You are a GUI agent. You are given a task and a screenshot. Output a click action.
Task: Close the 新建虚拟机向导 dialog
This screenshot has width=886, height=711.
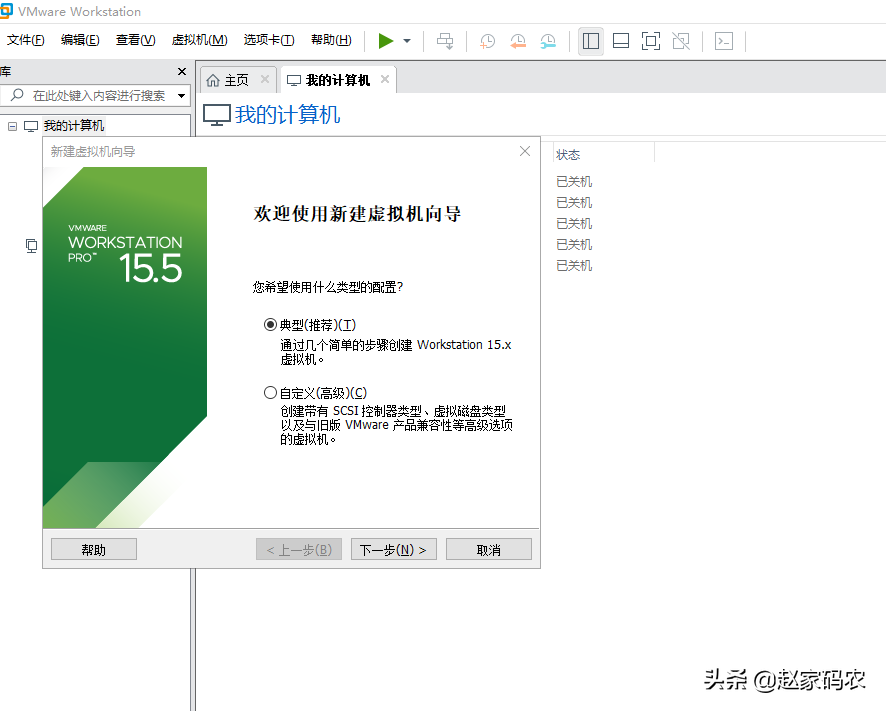[525, 151]
